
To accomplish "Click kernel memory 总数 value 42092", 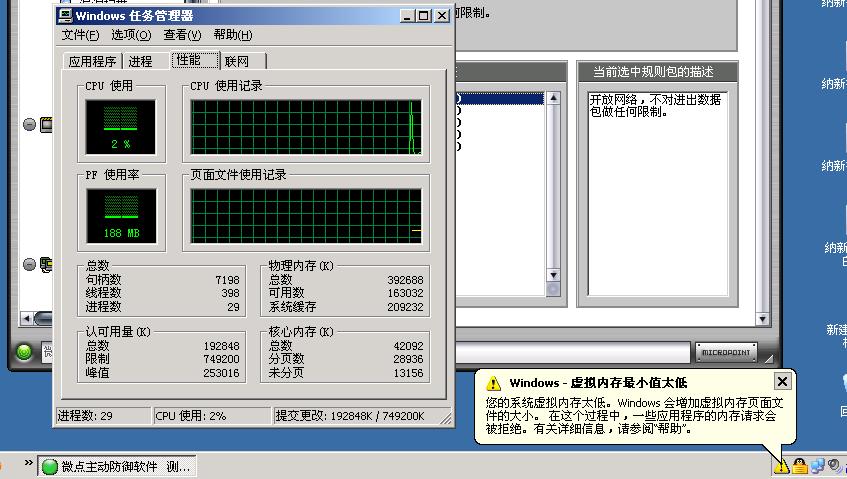I will pyautogui.click(x=408, y=346).
